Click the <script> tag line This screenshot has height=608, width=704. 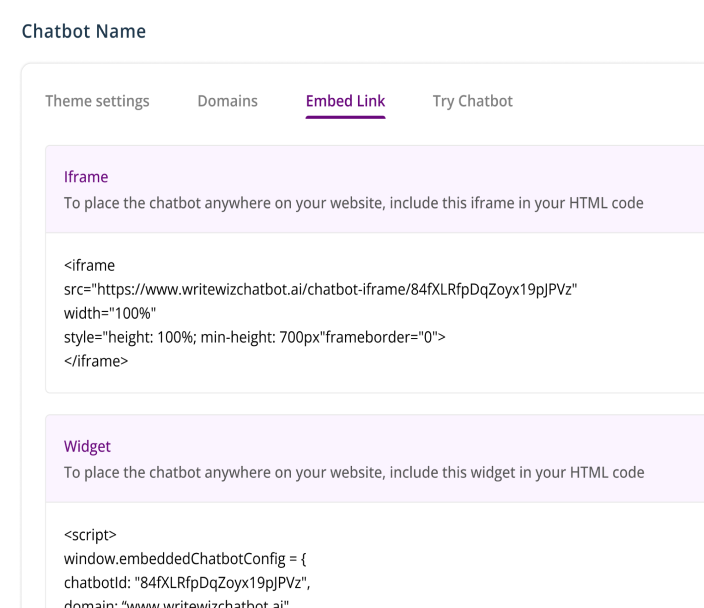[90, 535]
